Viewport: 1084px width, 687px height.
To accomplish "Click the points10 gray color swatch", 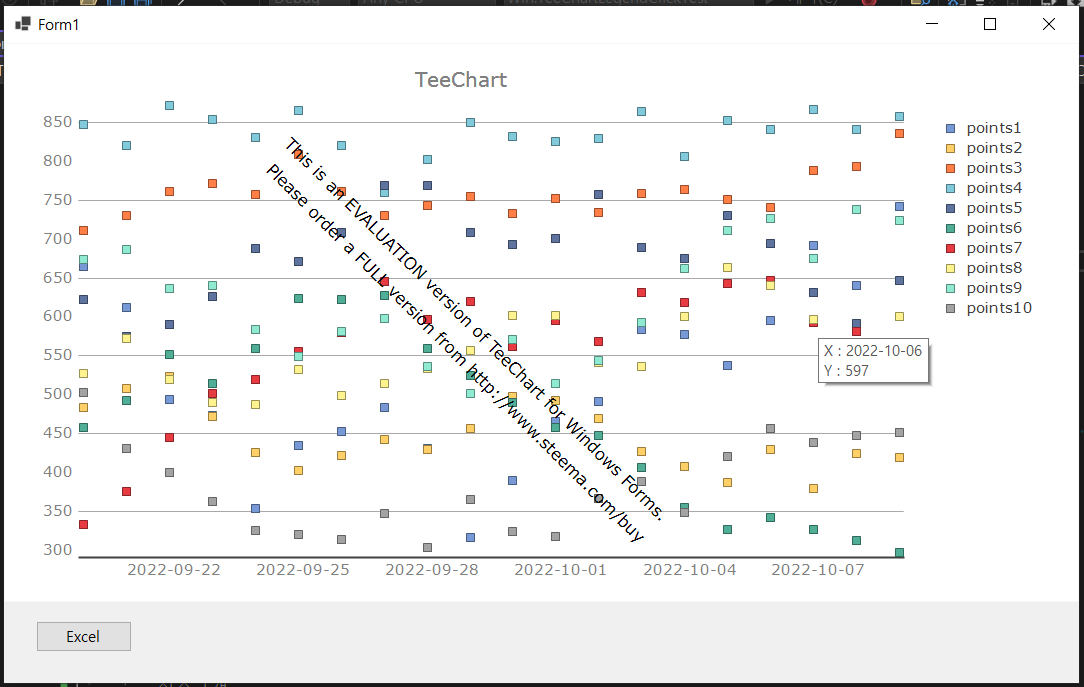I will (949, 308).
